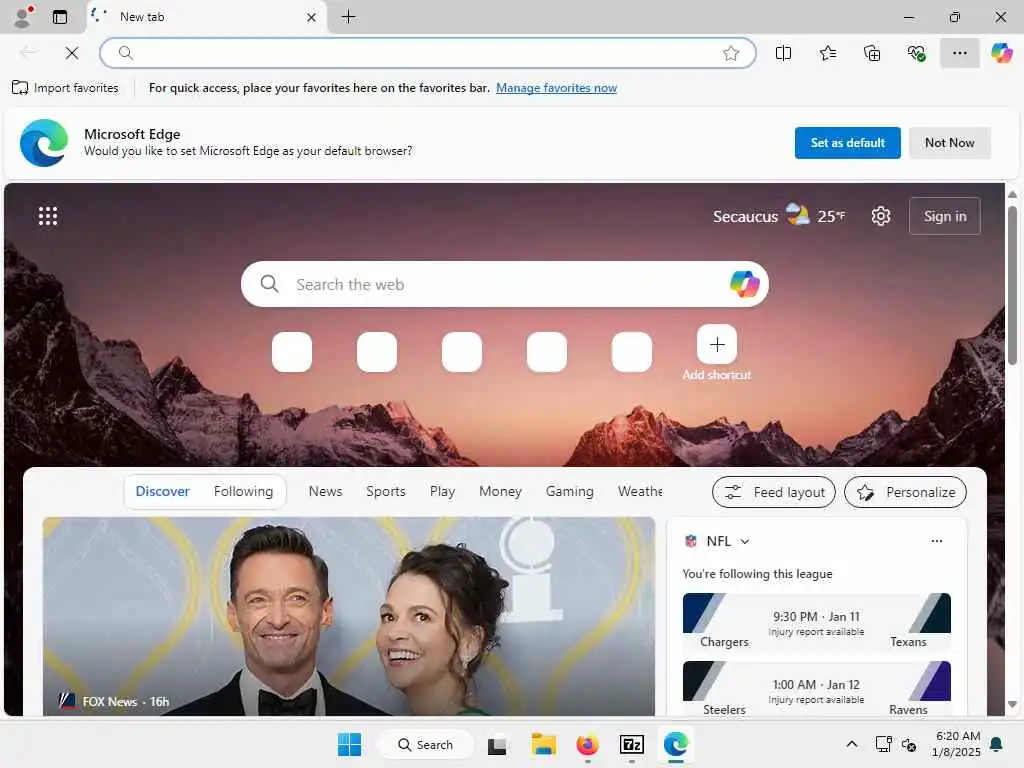
Task: Select the Discover tab
Action: pyautogui.click(x=162, y=491)
